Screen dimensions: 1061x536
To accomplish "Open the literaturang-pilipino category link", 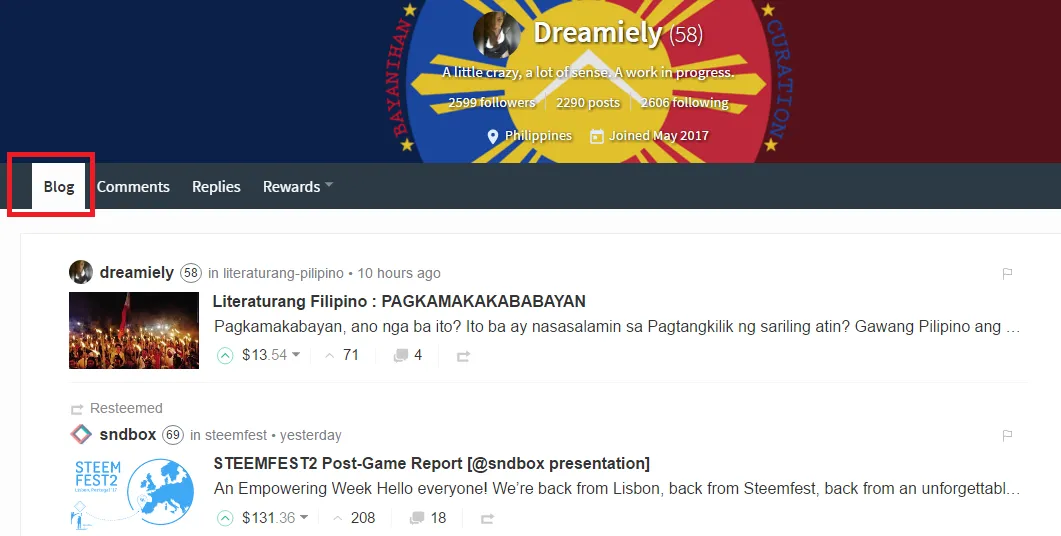I will (x=283, y=273).
